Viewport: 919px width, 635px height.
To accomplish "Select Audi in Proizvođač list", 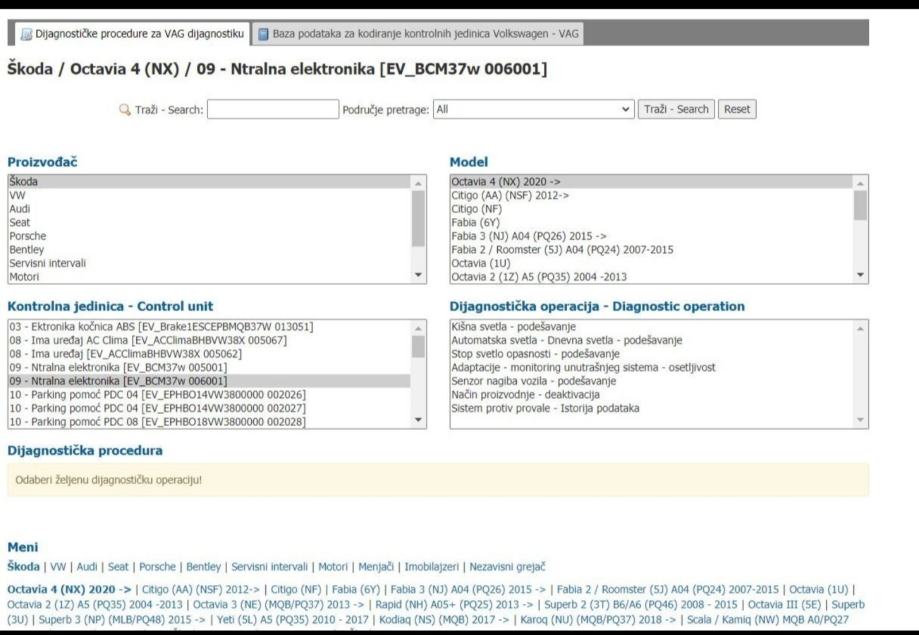I will tap(210, 209).
